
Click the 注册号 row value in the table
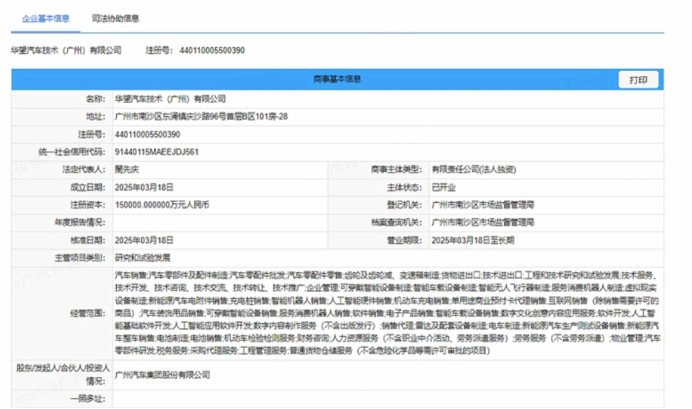click(147, 134)
